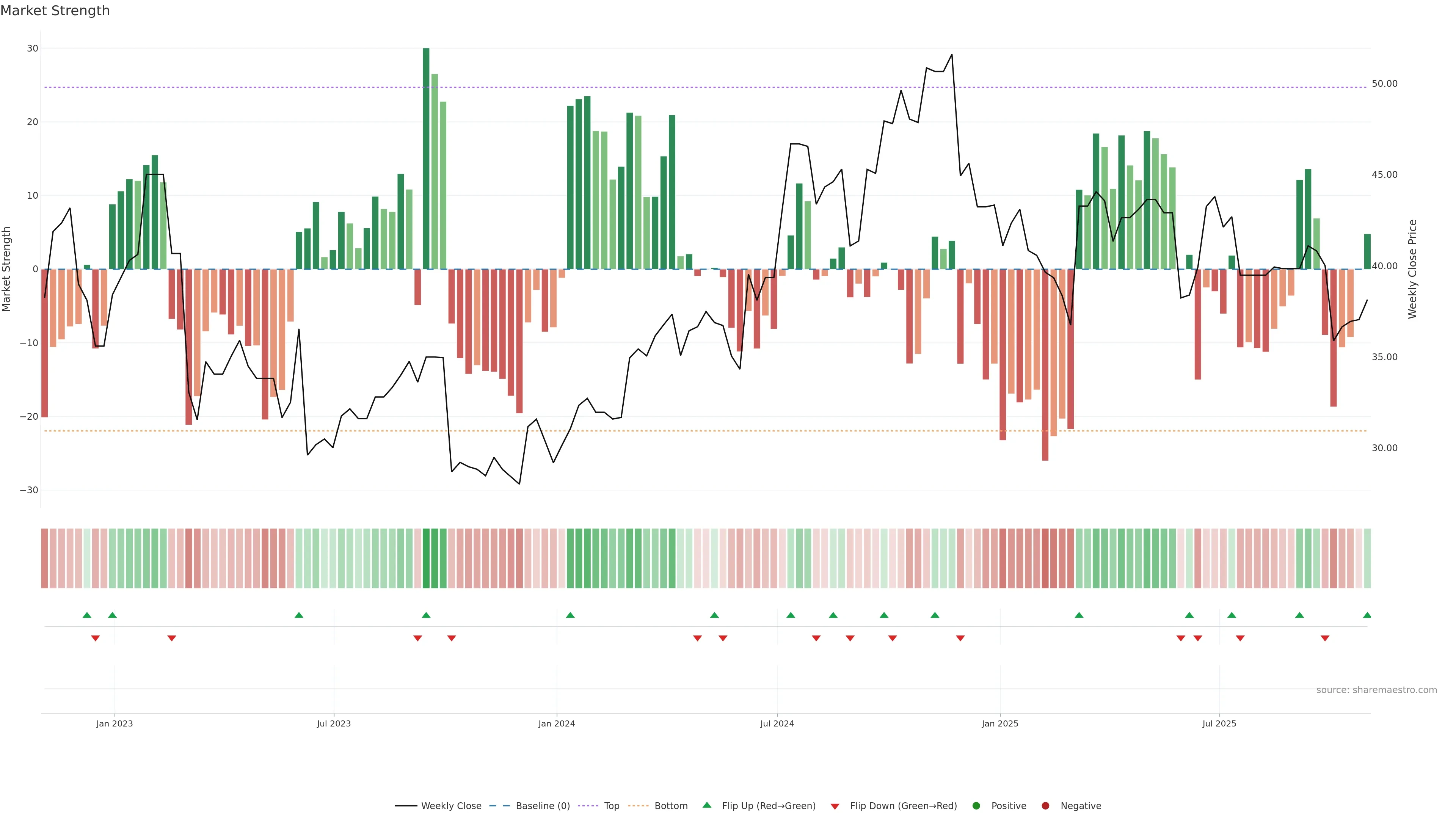Click the source: sharemaestro.com text

click(1376, 690)
